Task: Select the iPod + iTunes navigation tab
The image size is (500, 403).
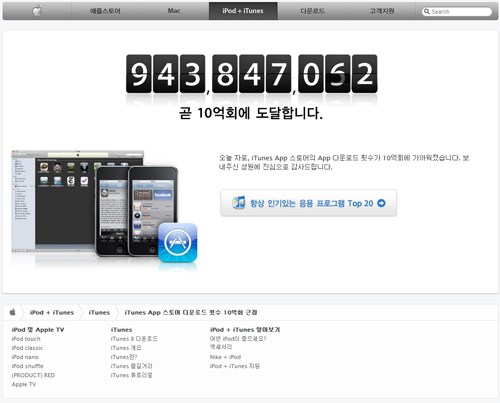Action: (243, 11)
